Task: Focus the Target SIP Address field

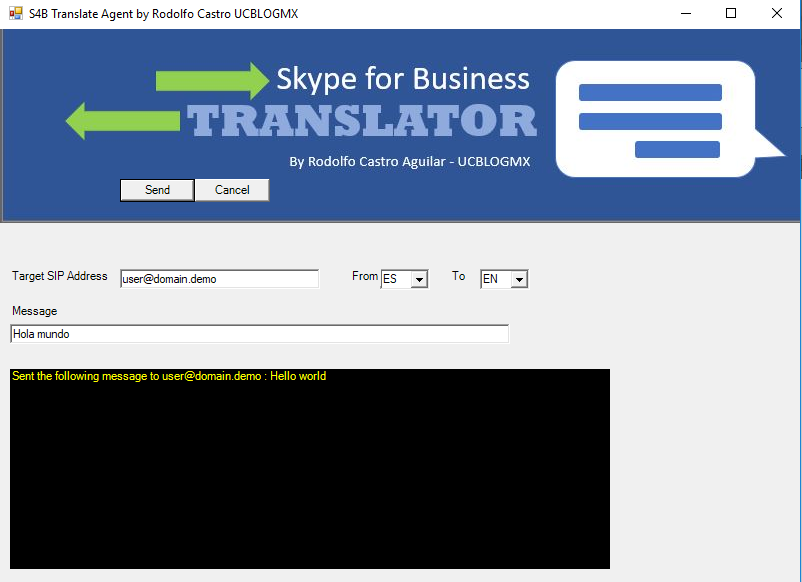Action: click(x=218, y=279)
